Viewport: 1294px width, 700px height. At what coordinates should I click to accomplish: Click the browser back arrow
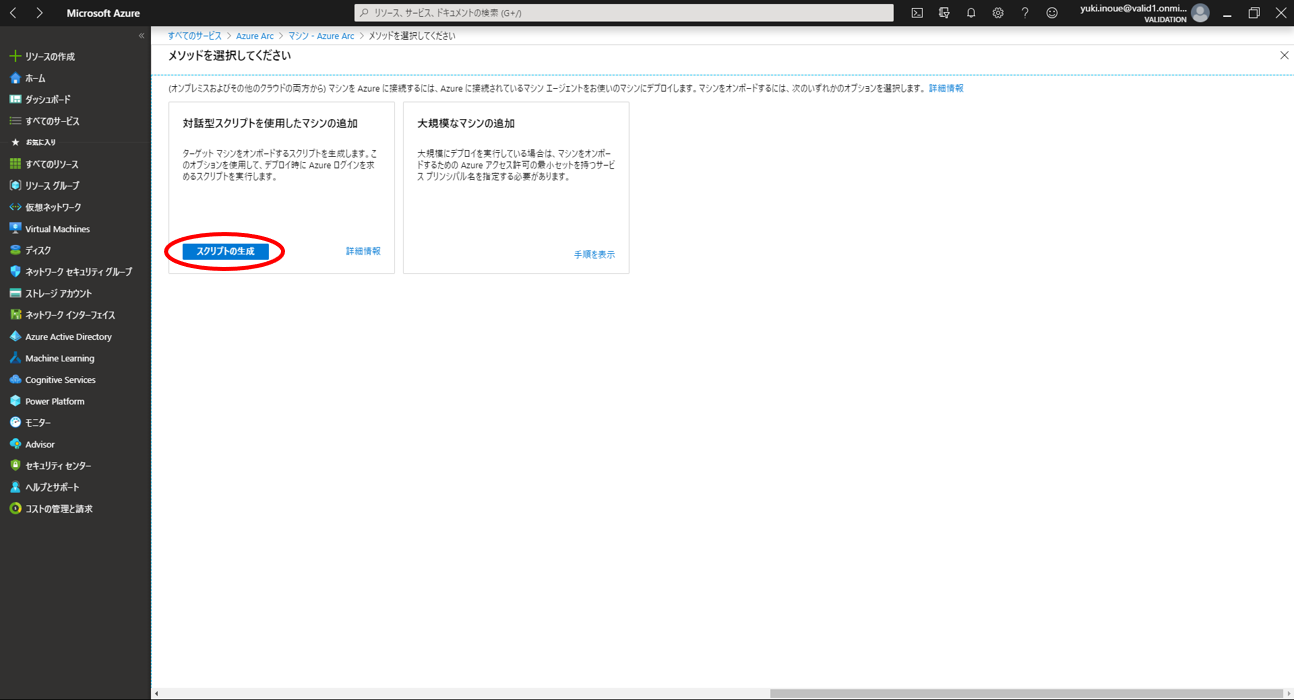[x=13, y=13]
